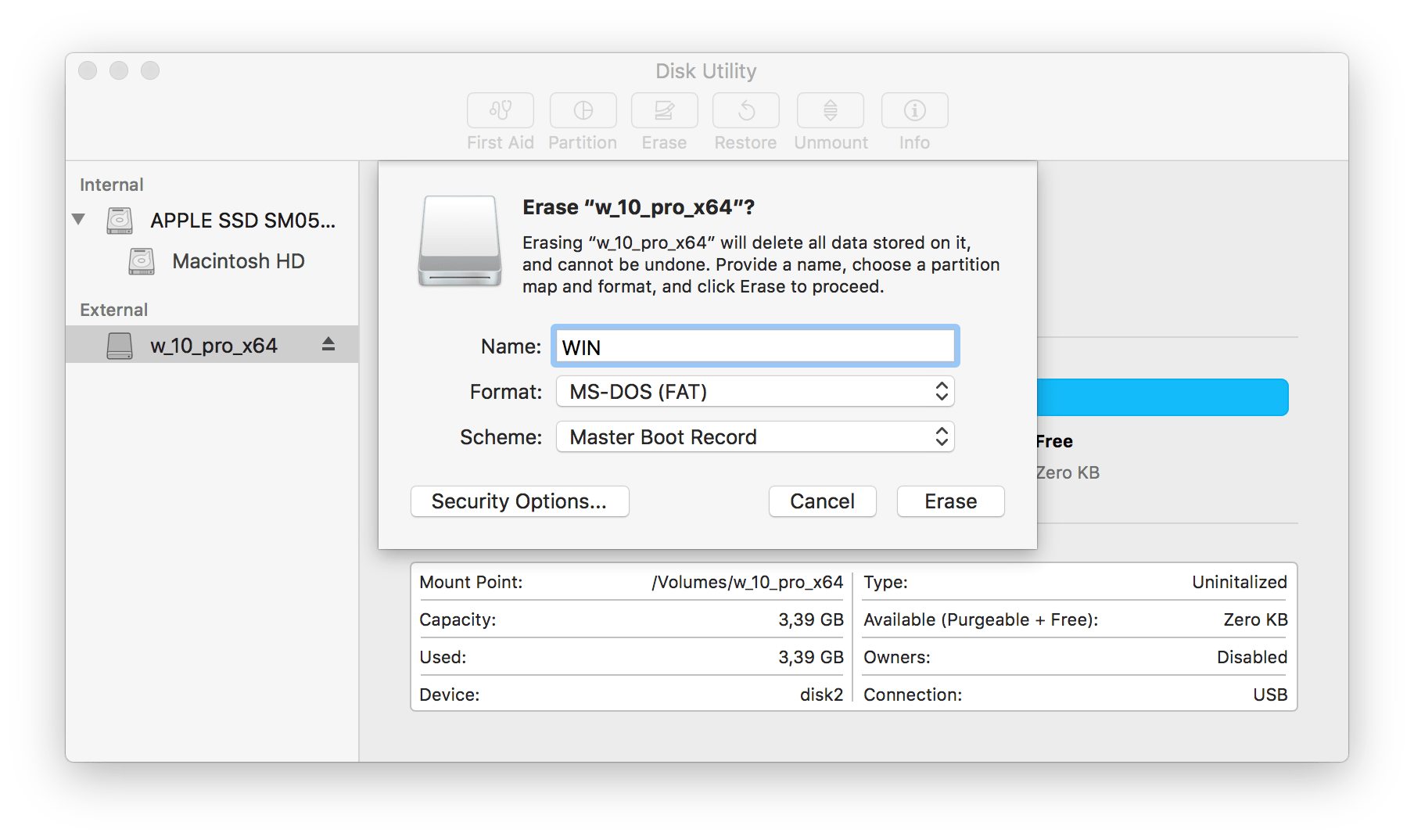This screenshot has height=840, width=1414.
Task: Select Macintosh HD in the sidebar
Action: click(239, 260)
